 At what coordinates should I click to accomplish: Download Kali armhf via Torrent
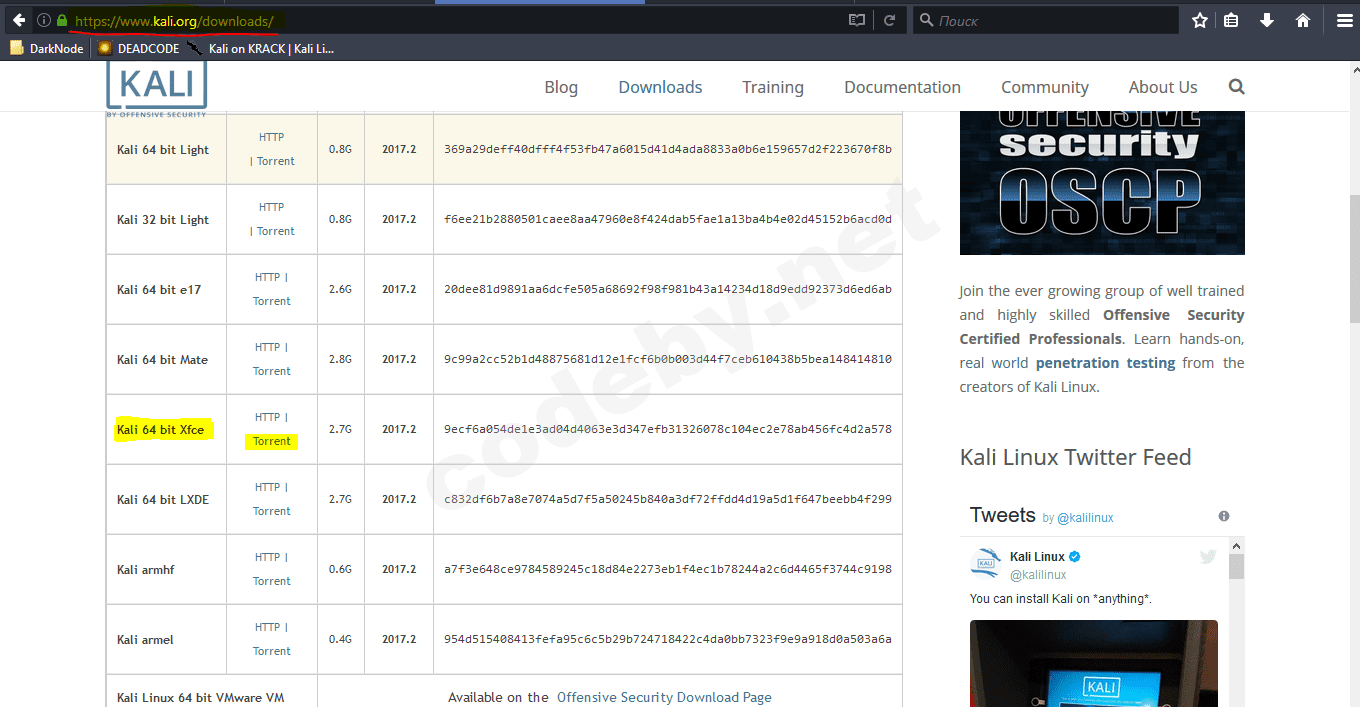pyautogui.click(x=272, y=581)
